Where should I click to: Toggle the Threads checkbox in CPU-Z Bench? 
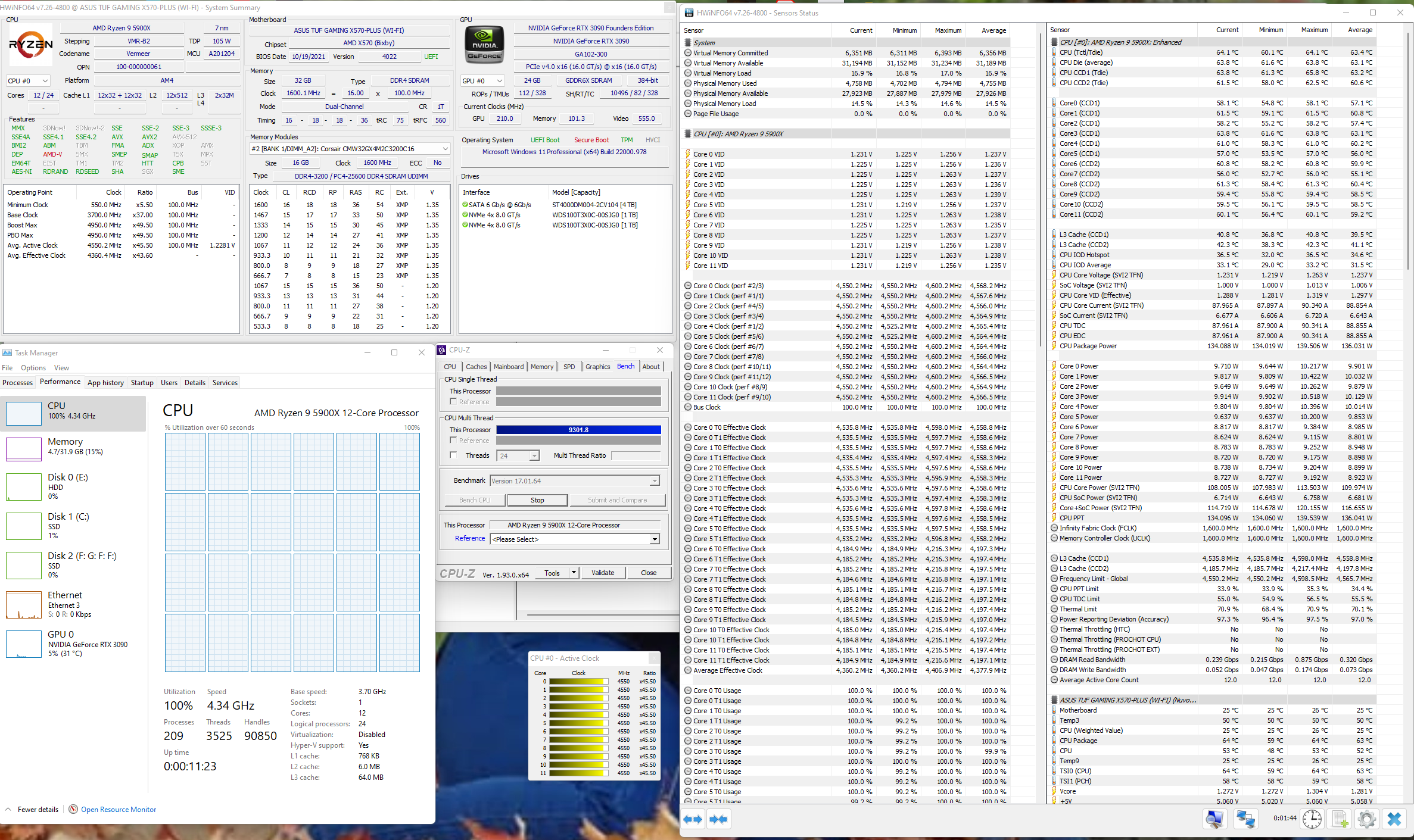pyautogui.click(x=453, y=455)
